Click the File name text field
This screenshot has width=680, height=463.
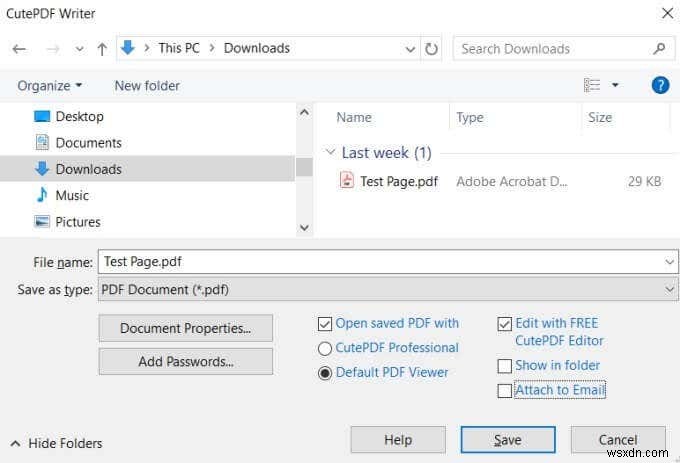coord(381,262)
